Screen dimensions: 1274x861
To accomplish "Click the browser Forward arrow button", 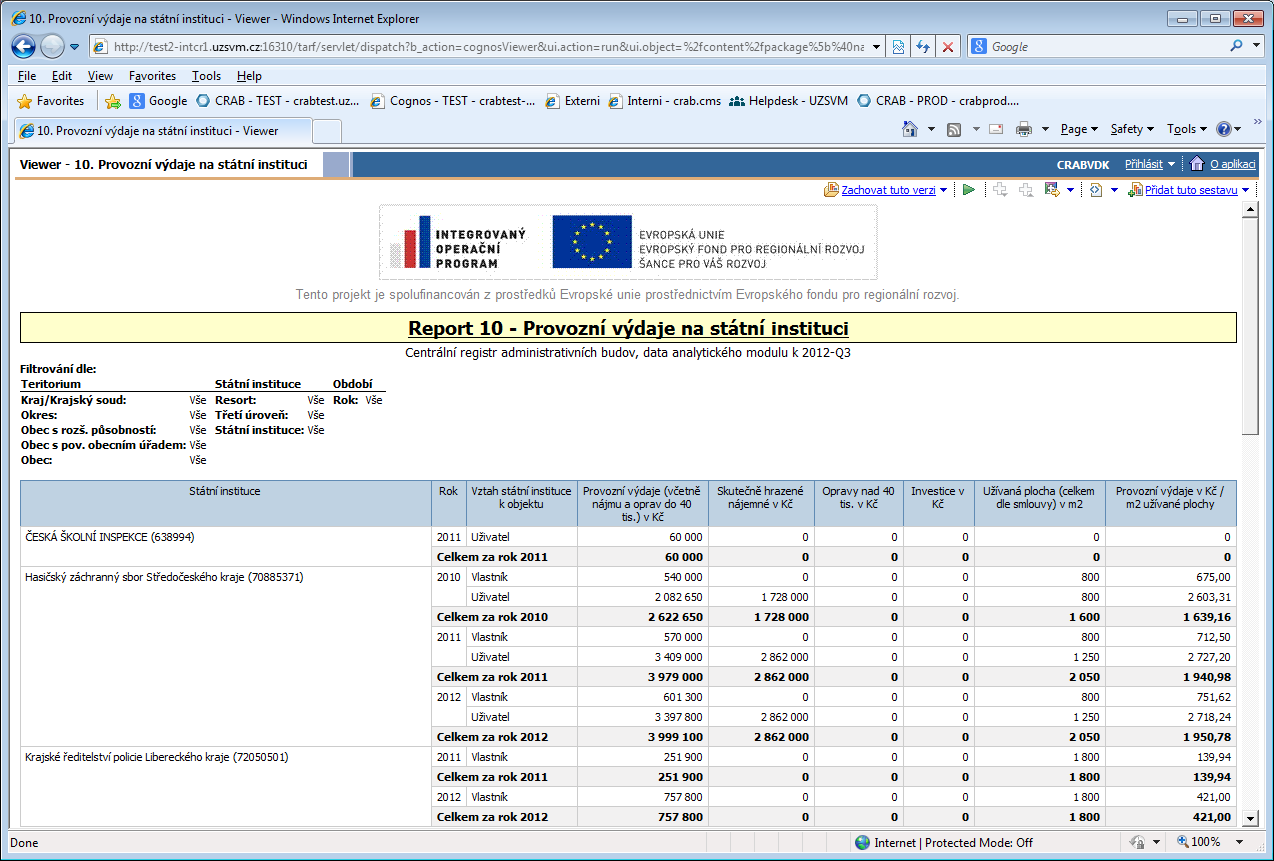I will pyautogui.click(x=51, y=46).
